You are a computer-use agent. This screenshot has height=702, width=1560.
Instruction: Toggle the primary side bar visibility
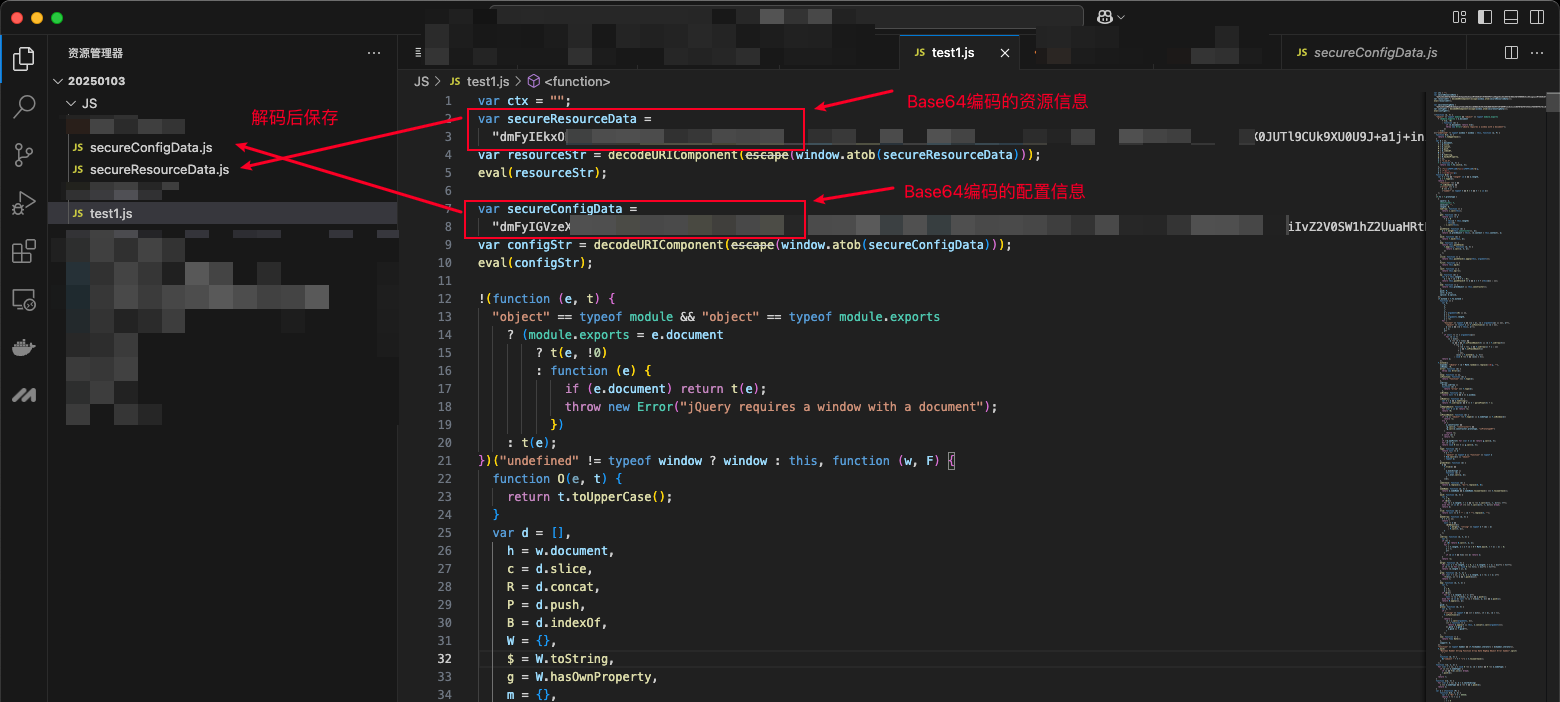pyautogui.click(x=1485, y=18)
